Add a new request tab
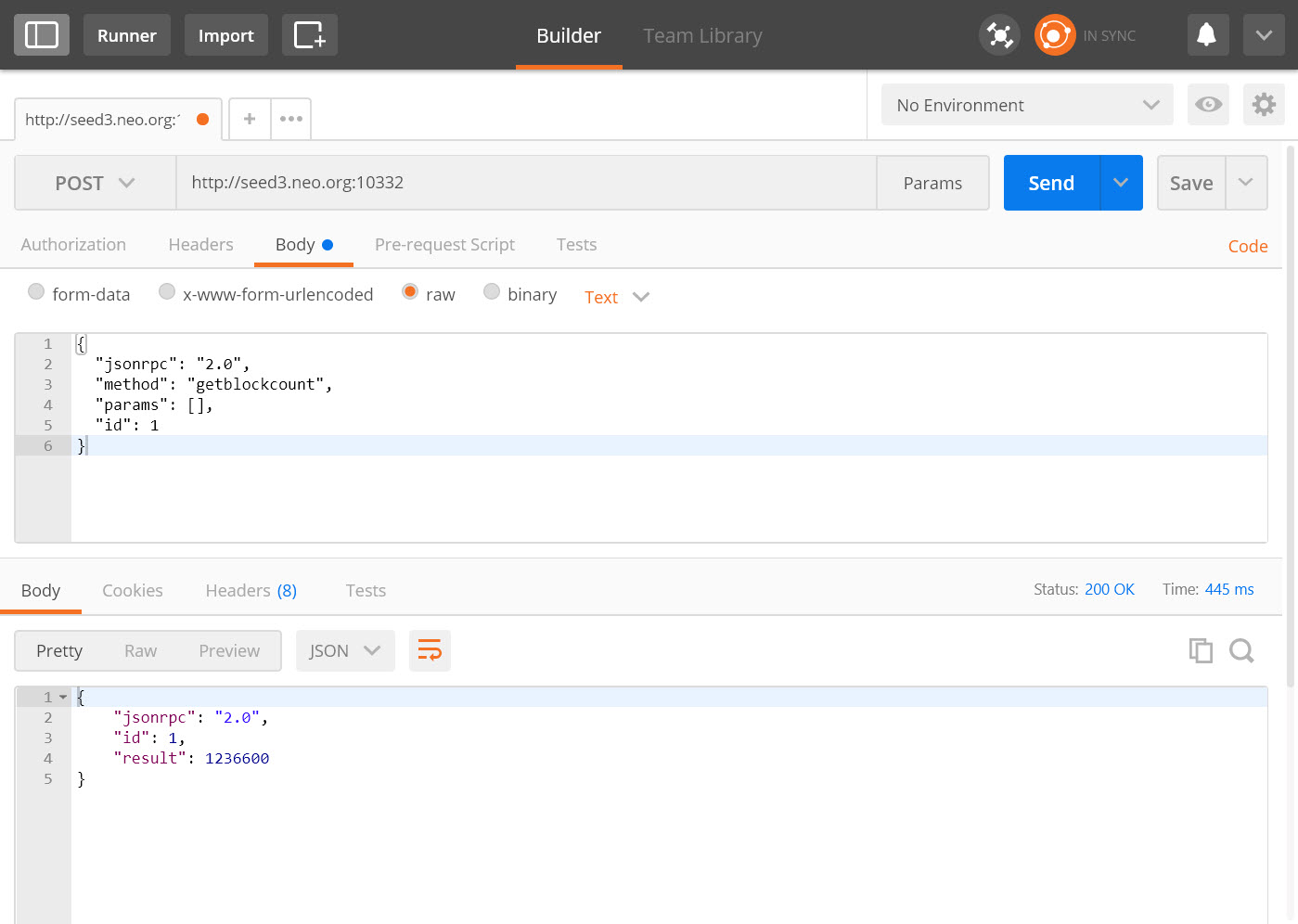 click(x=250, y=119)
